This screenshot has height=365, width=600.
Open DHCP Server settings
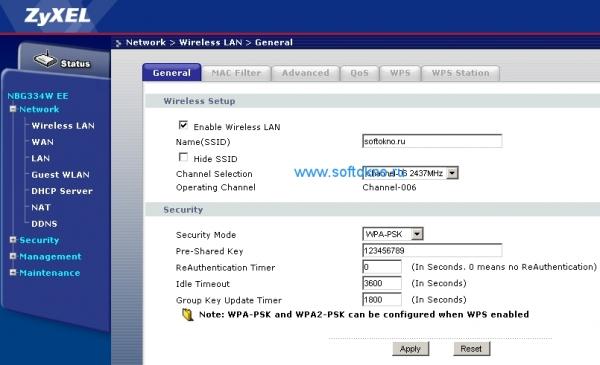point(62,191)
